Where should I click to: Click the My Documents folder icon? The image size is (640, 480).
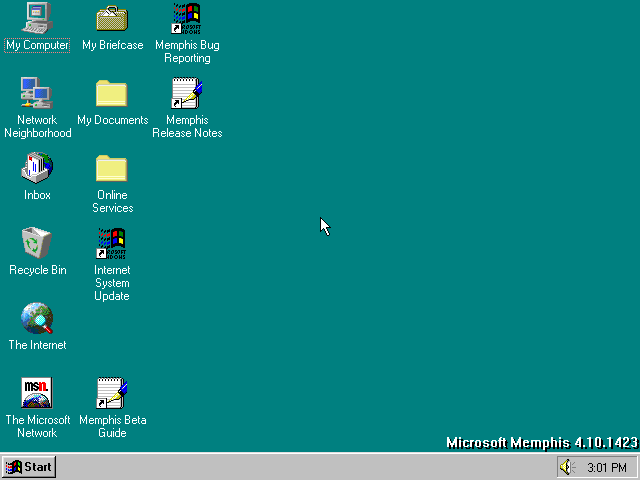112,93
